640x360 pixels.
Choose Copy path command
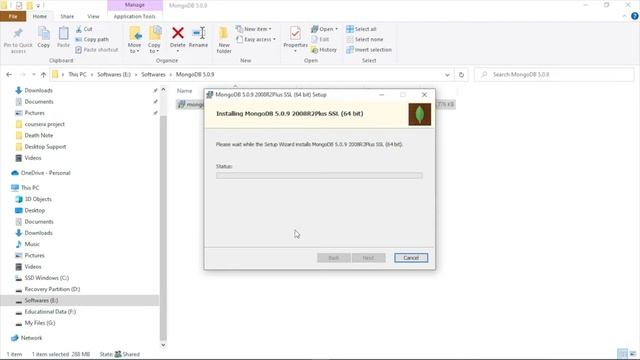92,39
